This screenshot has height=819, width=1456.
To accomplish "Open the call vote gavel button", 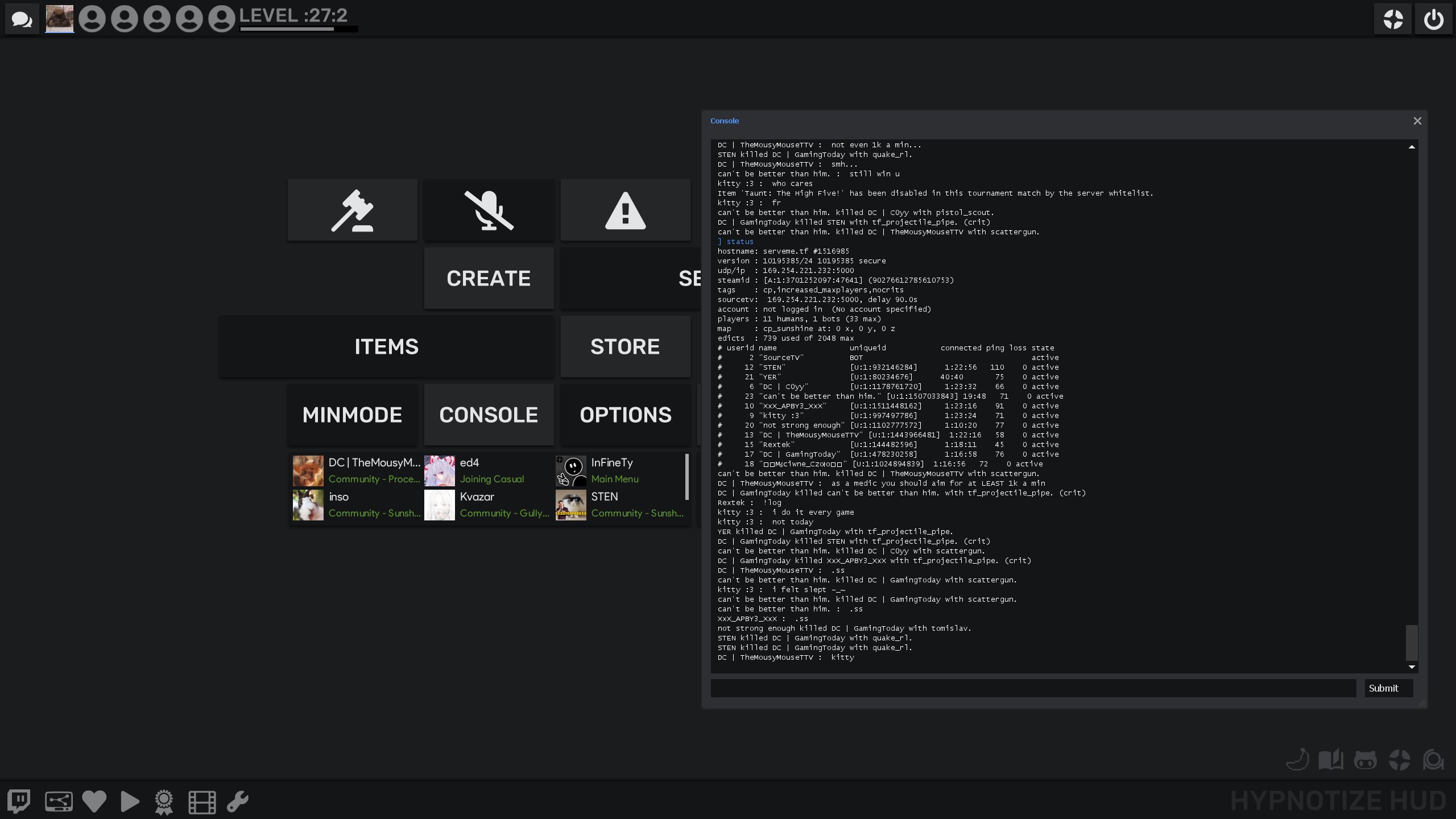I will coord(352,210).
